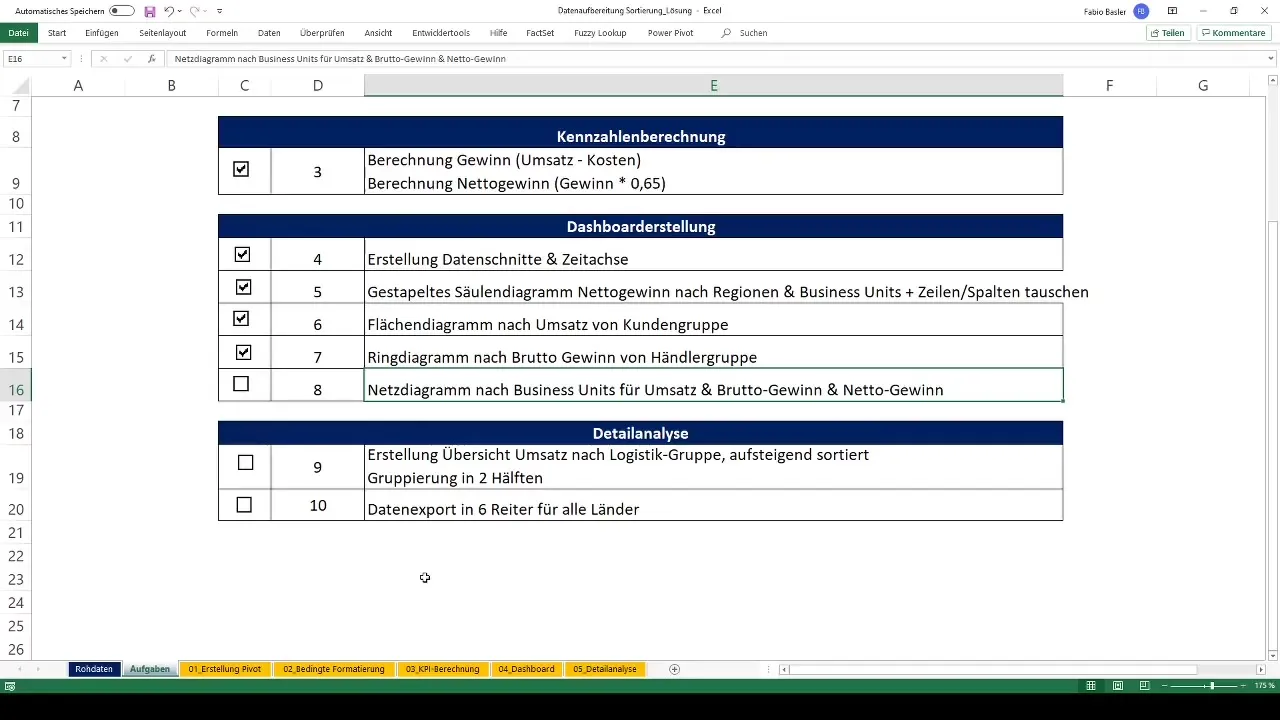
Task: Click the Cancel (X) icon in formula bar
Action: tap(103, 59)
